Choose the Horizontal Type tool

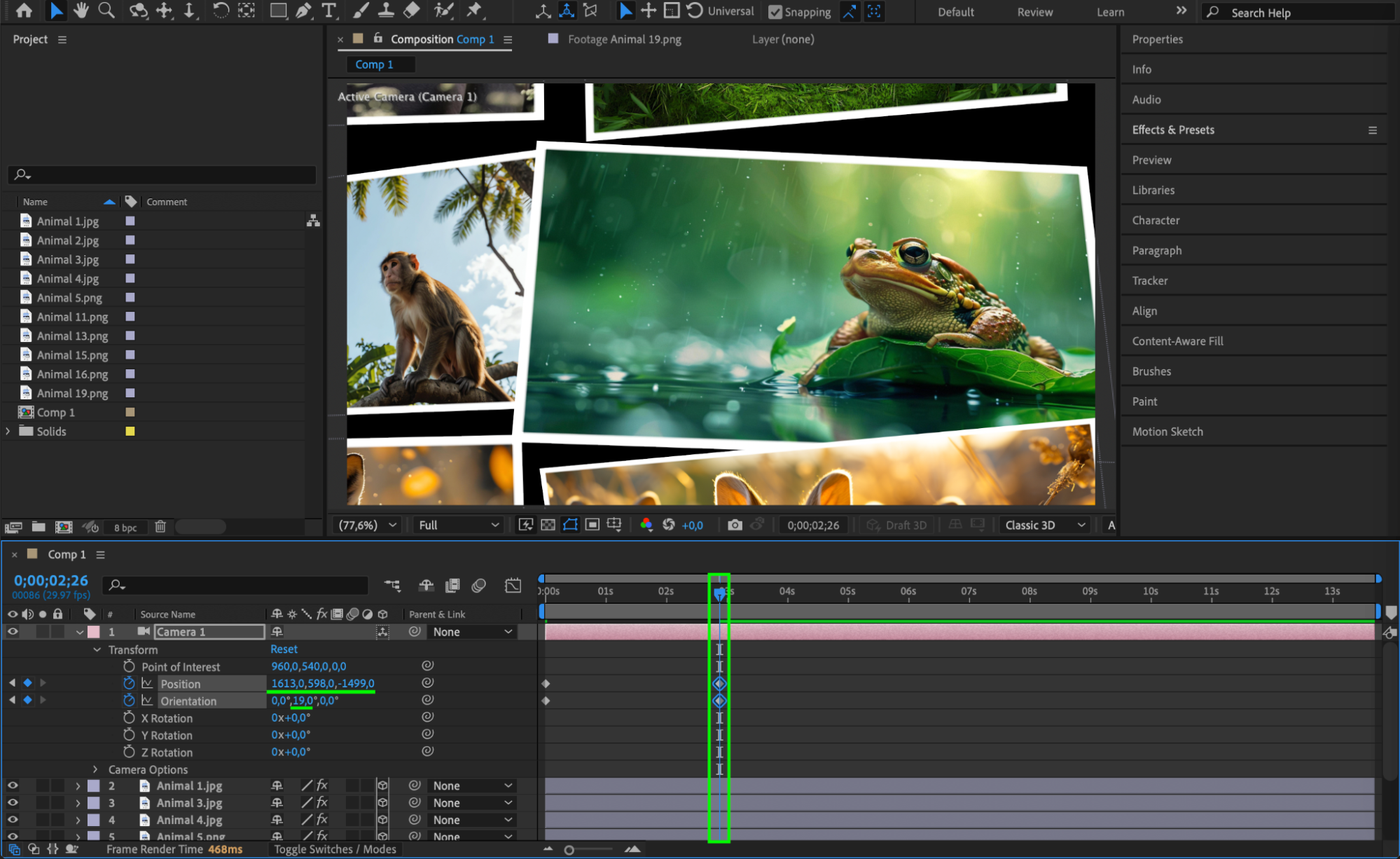tap(329, 11)
